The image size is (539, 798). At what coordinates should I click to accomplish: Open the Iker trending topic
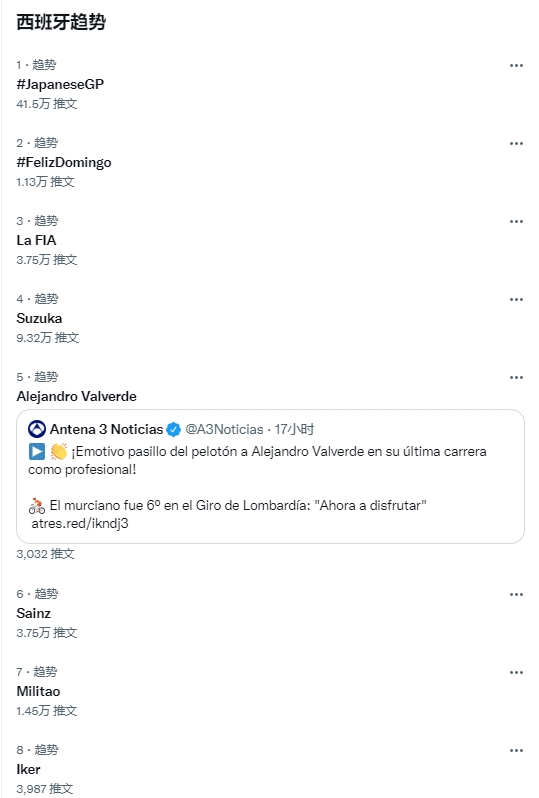pyautogui.click(x=29, y=769)
